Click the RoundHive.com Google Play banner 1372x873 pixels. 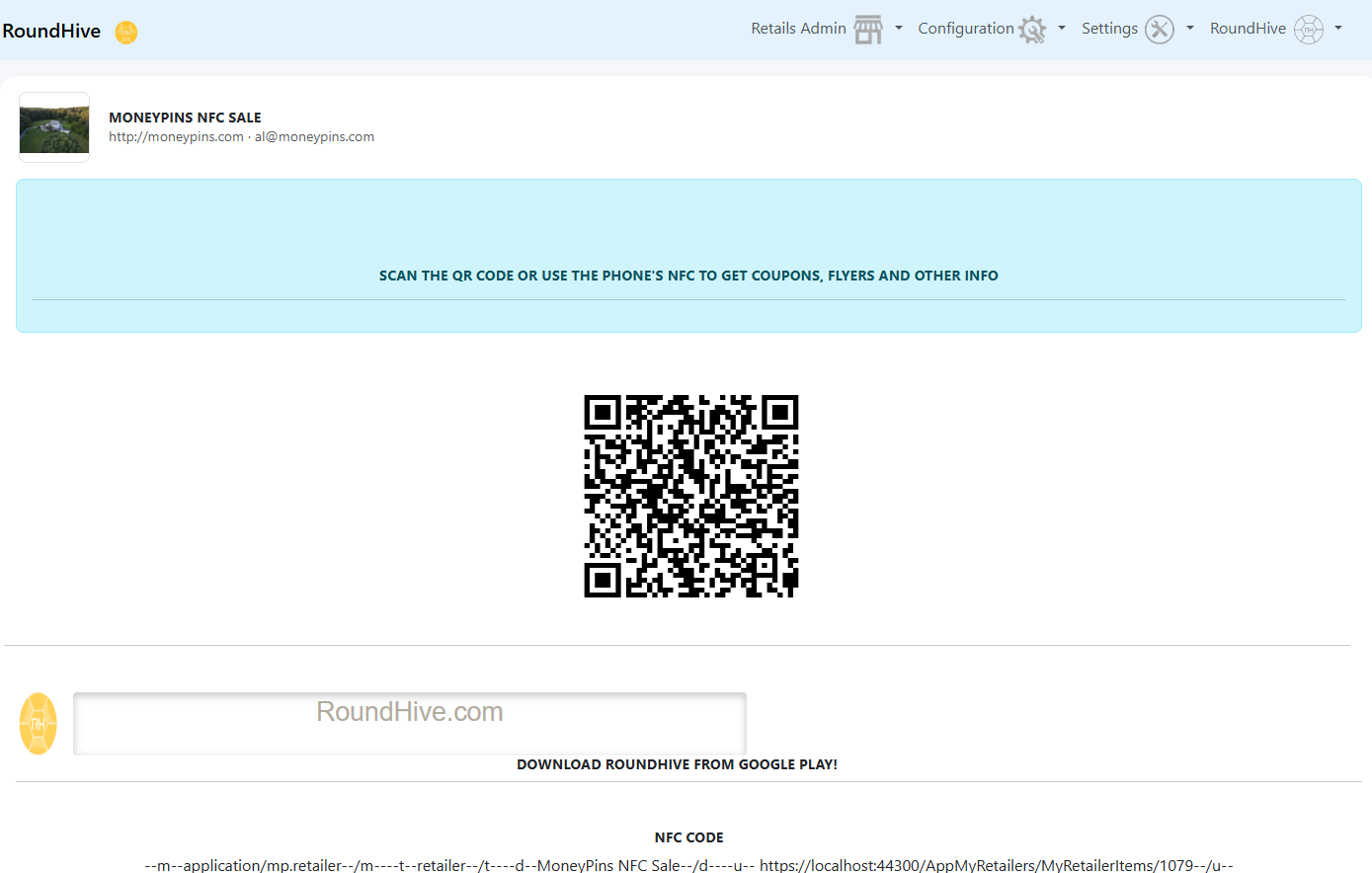pos(410,724)
